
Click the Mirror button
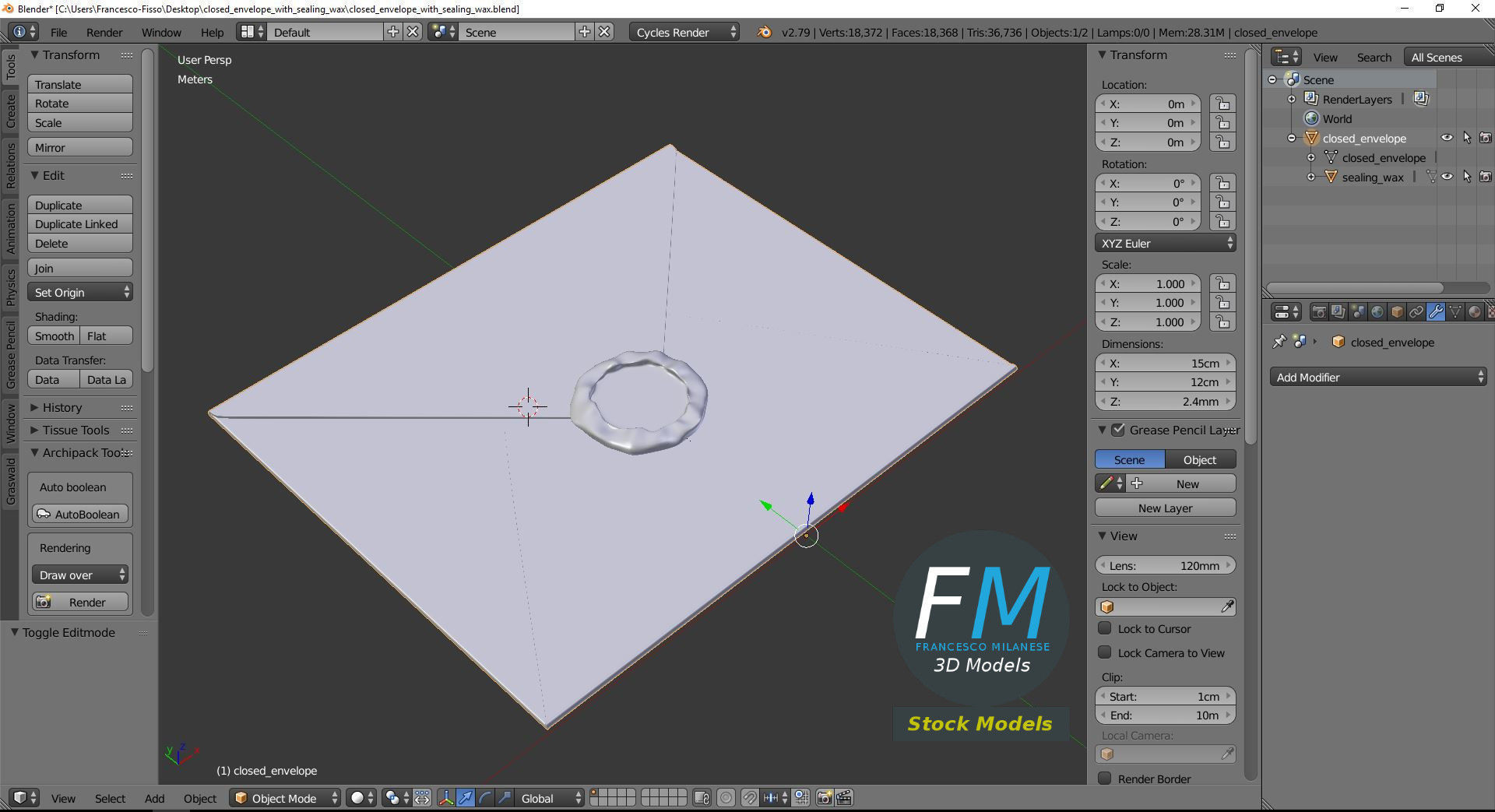pyautogui.click(x=80, y=147)
